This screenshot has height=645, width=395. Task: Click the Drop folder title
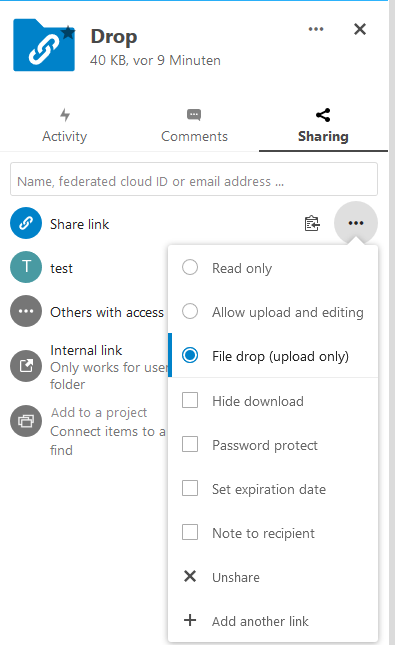[114, 37]
